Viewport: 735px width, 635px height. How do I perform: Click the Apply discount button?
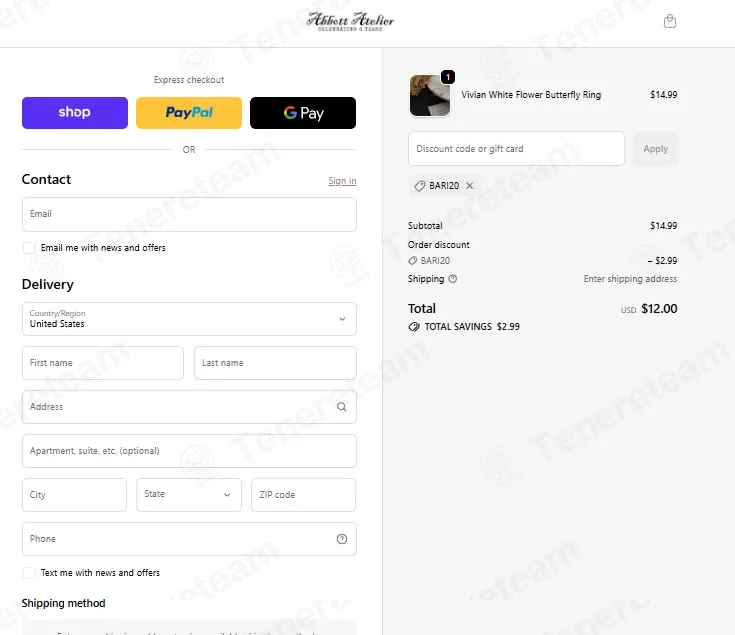click(x=655, y=149)
